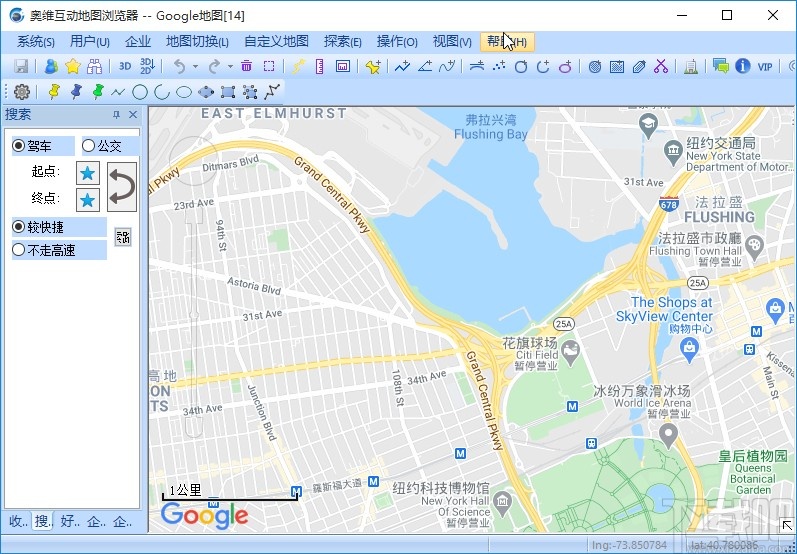Viewport: 797px width, 554px height.
Task: Select the add curve tool
Action: [x=447, y=66]
